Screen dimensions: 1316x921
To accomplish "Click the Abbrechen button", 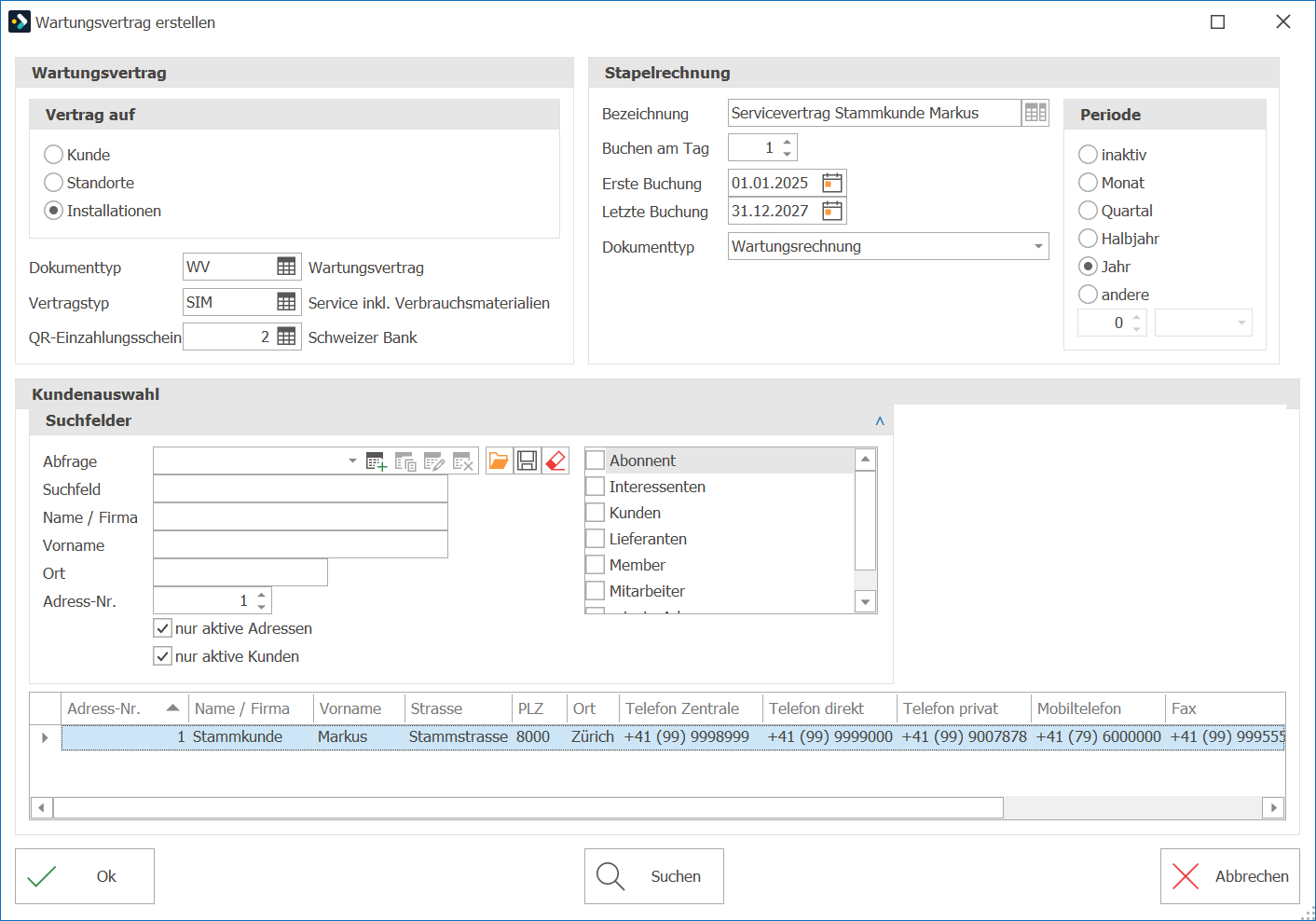I will click(x=1230, y=876).
